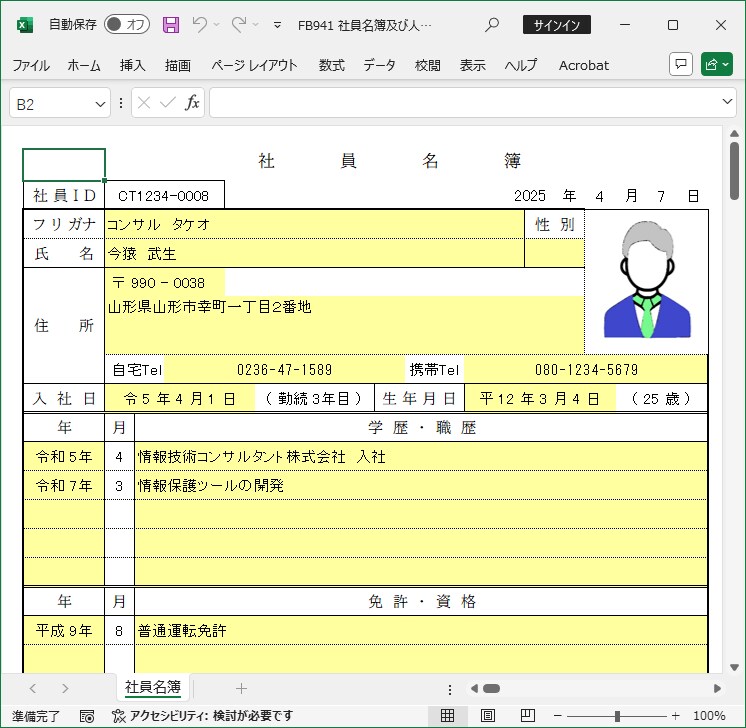
Task: Select the year cell 平成9年
Action: (x=64, y=631)
